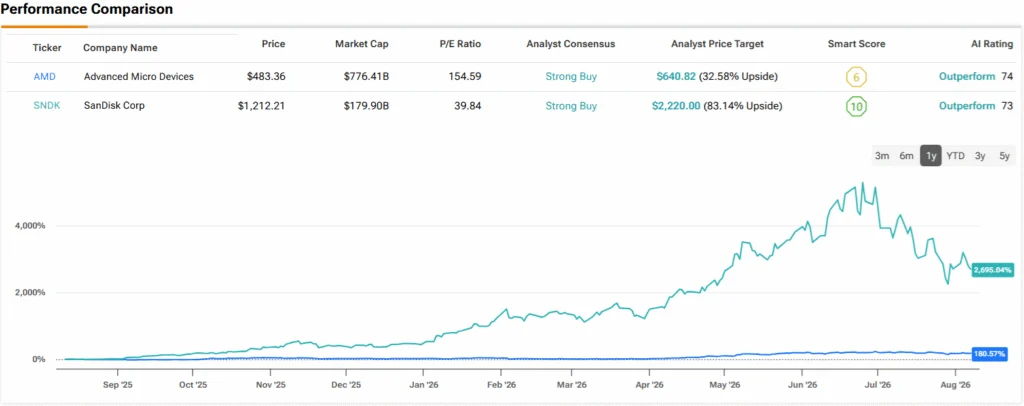The width and height of the screenshot is (1024, 406).
Task: Click the 2,695.04% chart end label
Action: (x=992, y=270)
